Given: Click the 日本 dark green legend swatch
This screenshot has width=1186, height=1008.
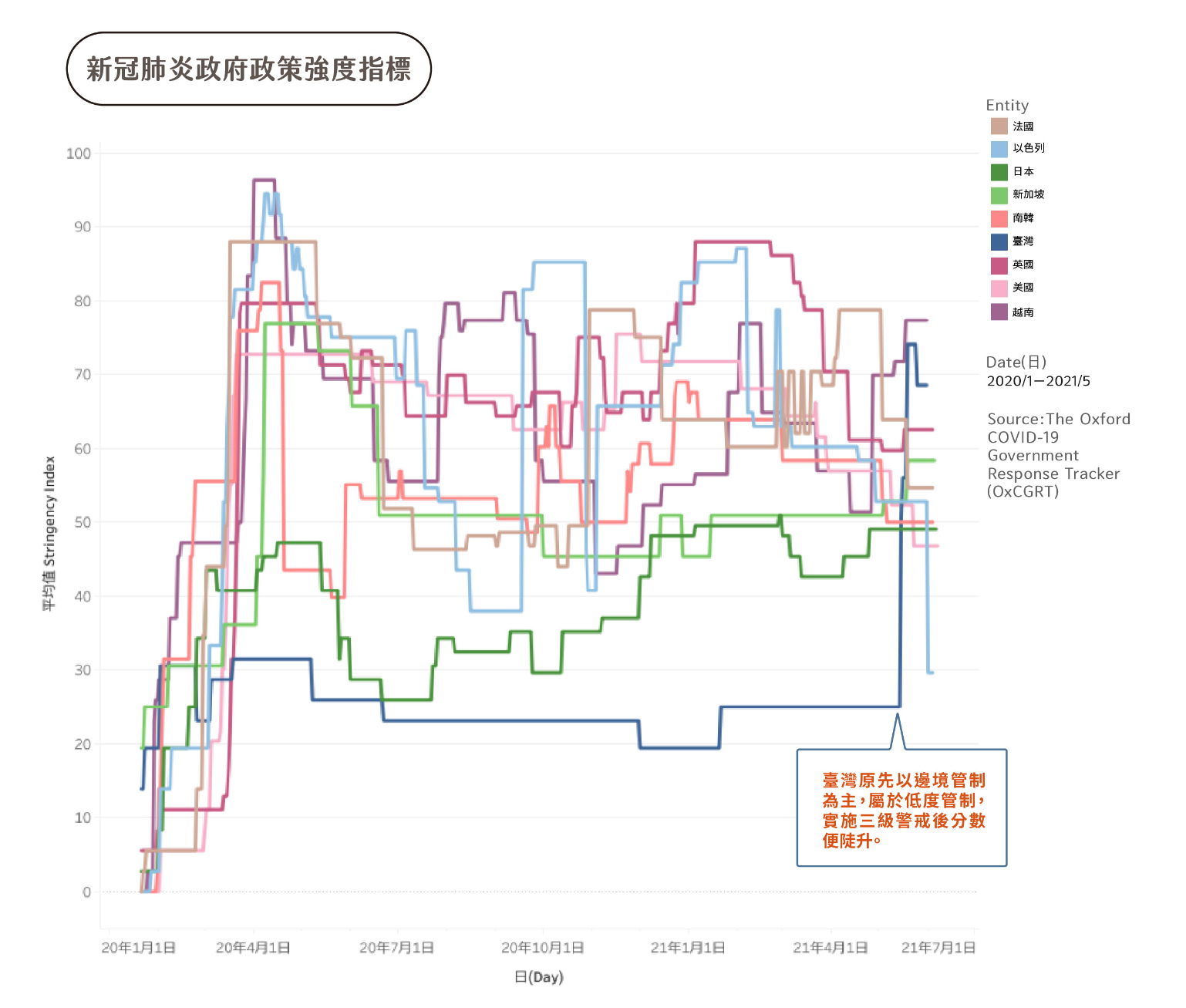Looking at the screenshot, I should tap(999, 172).
